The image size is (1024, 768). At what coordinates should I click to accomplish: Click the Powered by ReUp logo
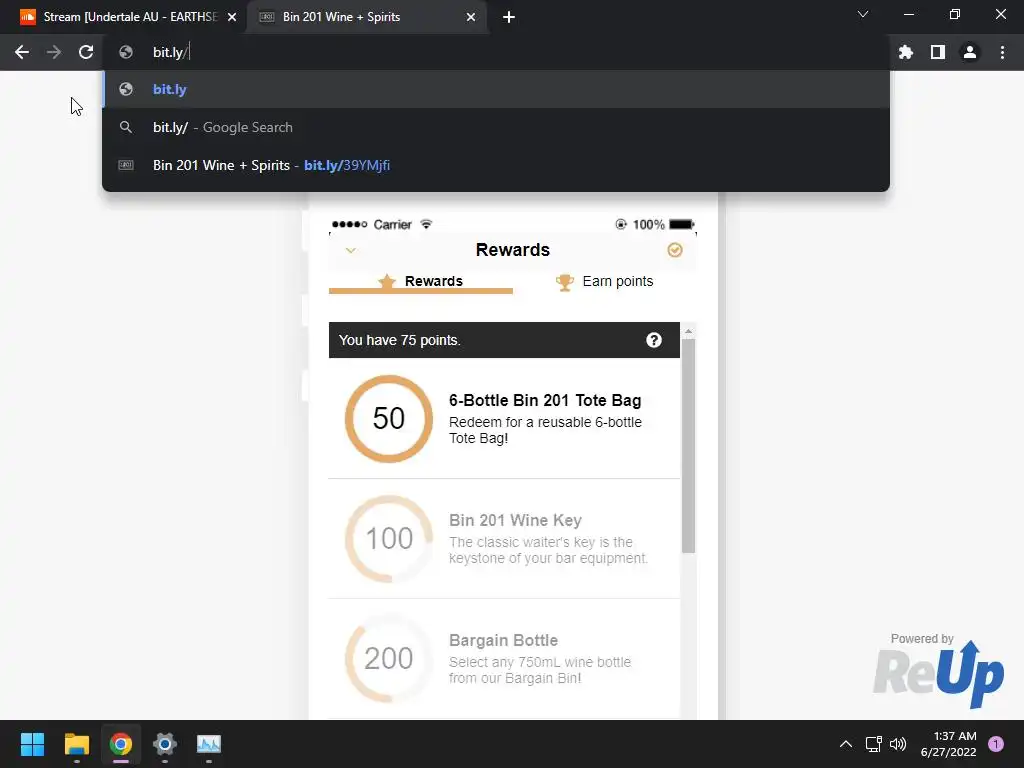938,670
